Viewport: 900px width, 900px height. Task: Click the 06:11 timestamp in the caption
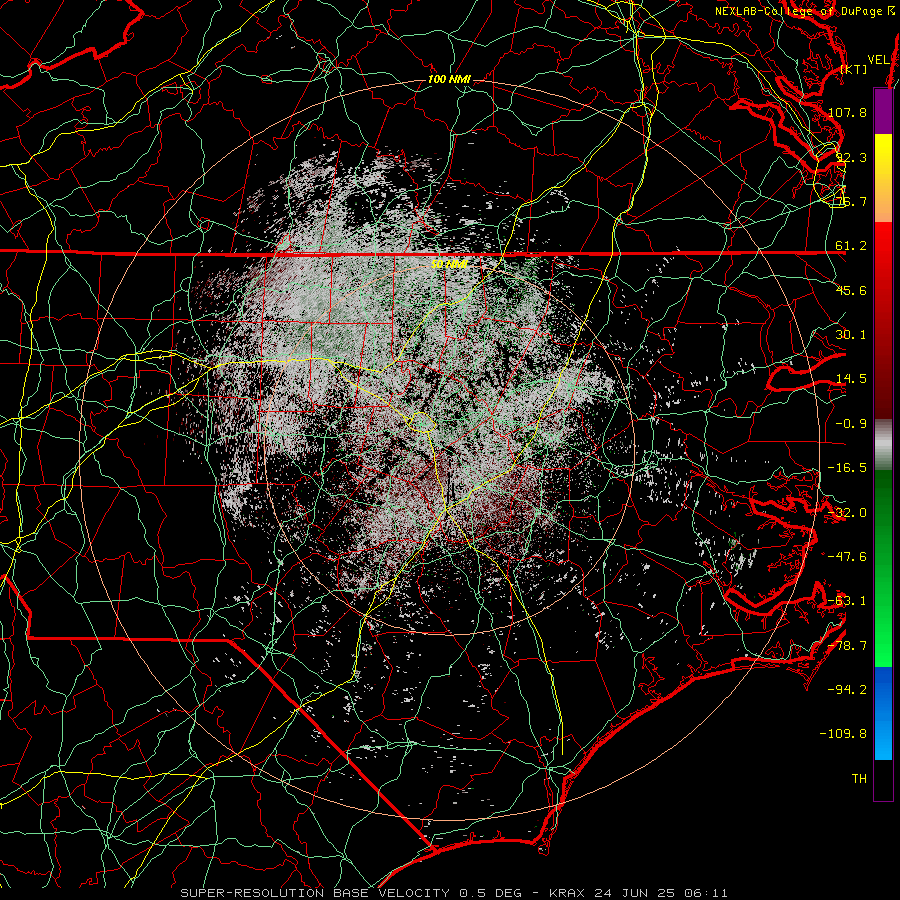(709, 893)
